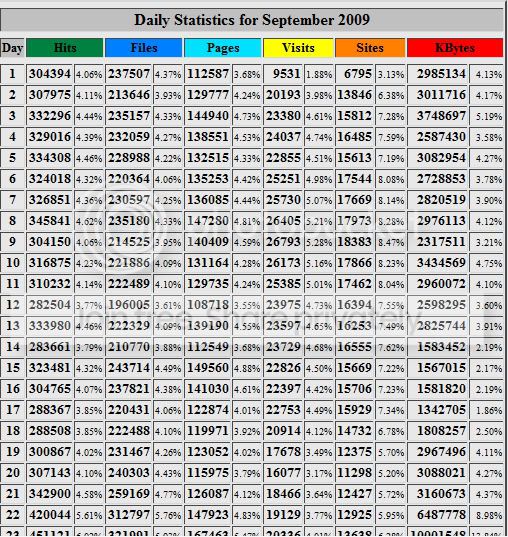This screenshot has height=537, width=508.
Task: Select visits percentage 5.28% on day 9
Action: point(319,242)
